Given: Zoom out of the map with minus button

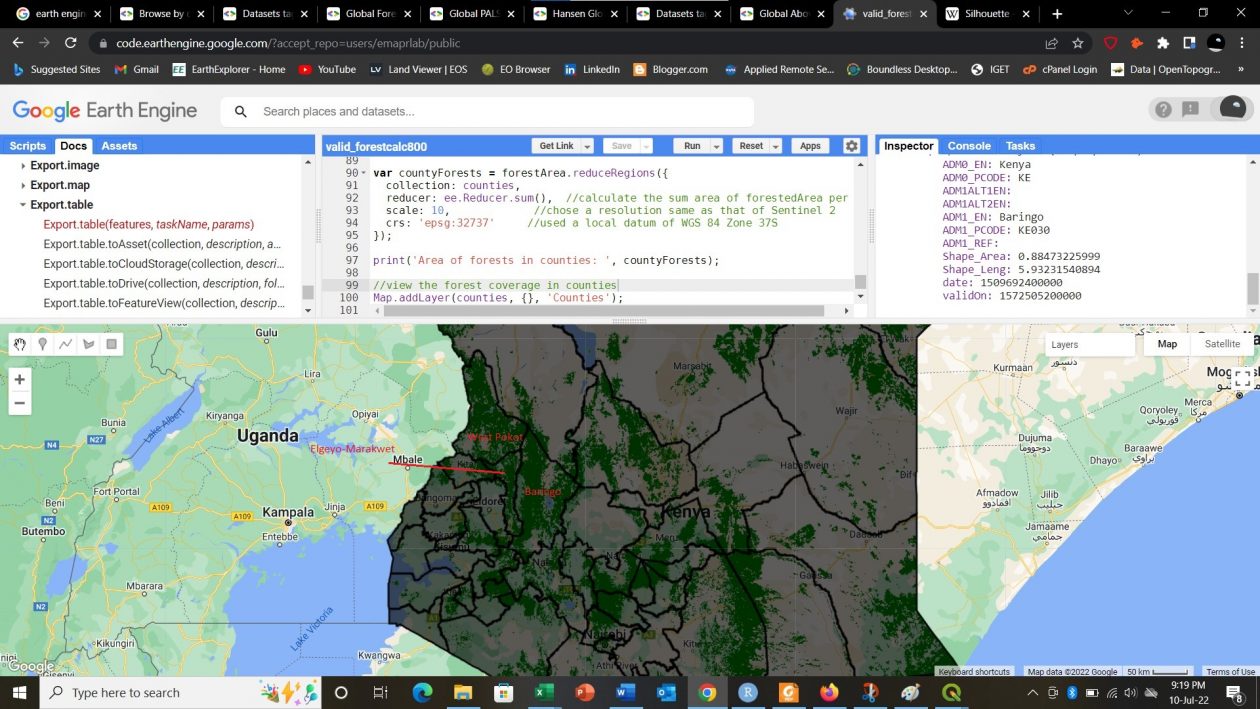Looking at the screenshot, I should (19, 404).
